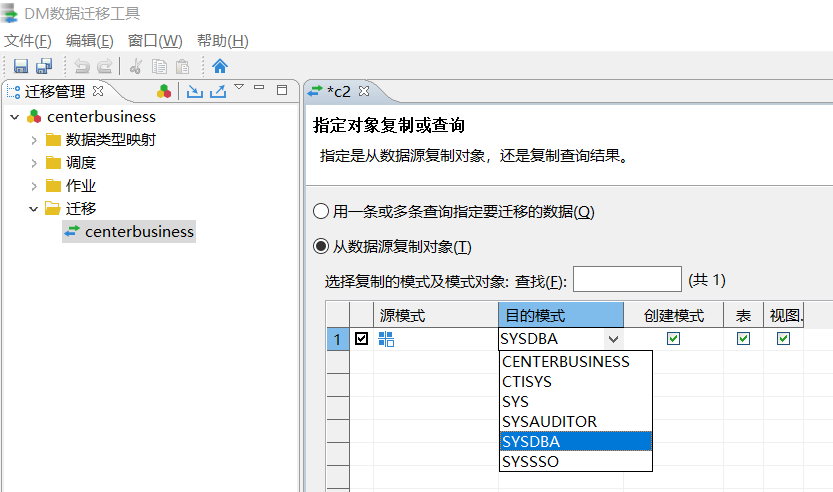The height and width of the screenshot is (492, 833).
Task: Open the 帮助(H) menu
Action: (x=223, y=40)
